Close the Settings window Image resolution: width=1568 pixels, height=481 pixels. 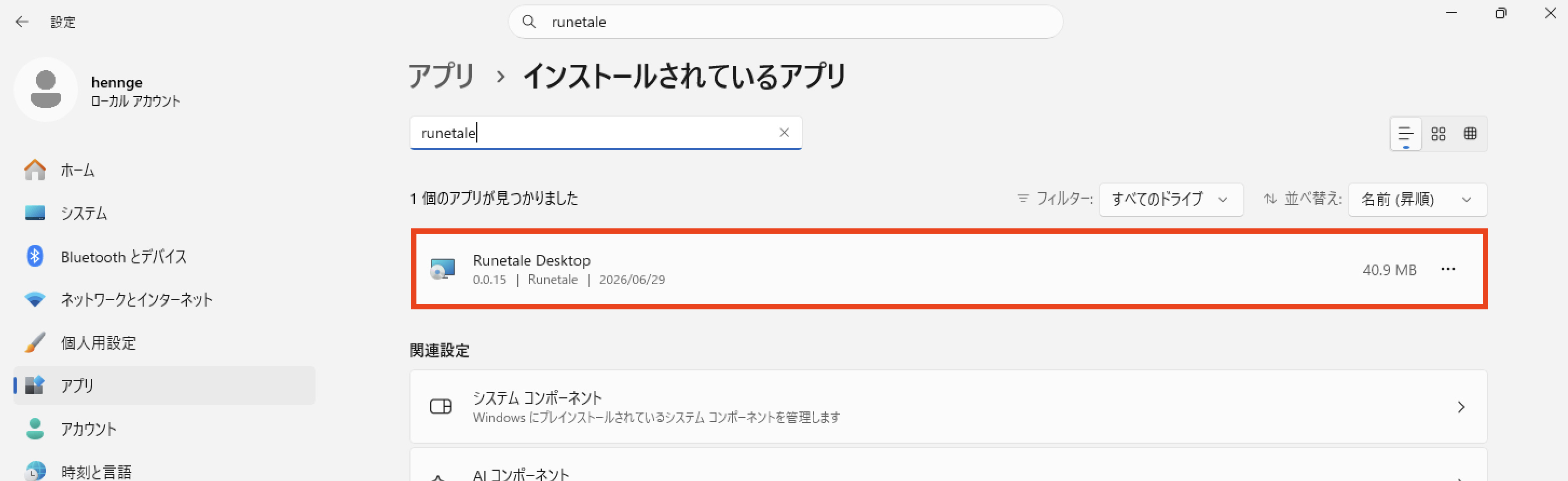1550,13
